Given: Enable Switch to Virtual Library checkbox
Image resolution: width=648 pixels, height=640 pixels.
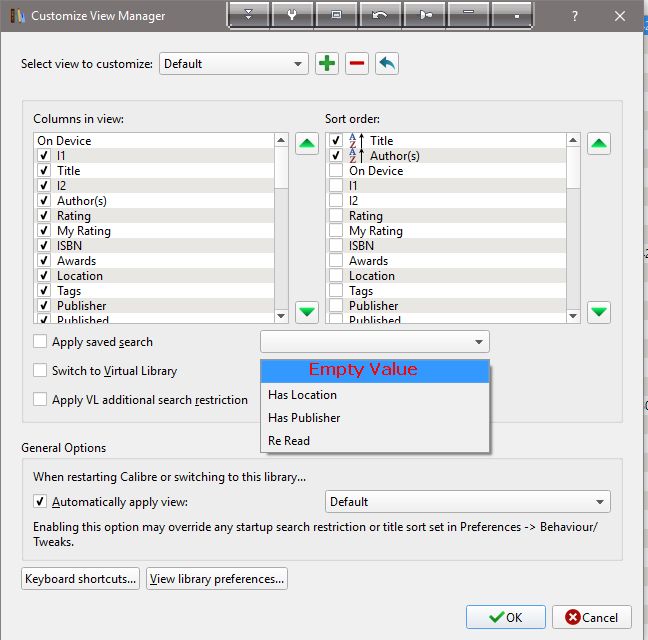Looking at the screenshot, I should (40, 370).
